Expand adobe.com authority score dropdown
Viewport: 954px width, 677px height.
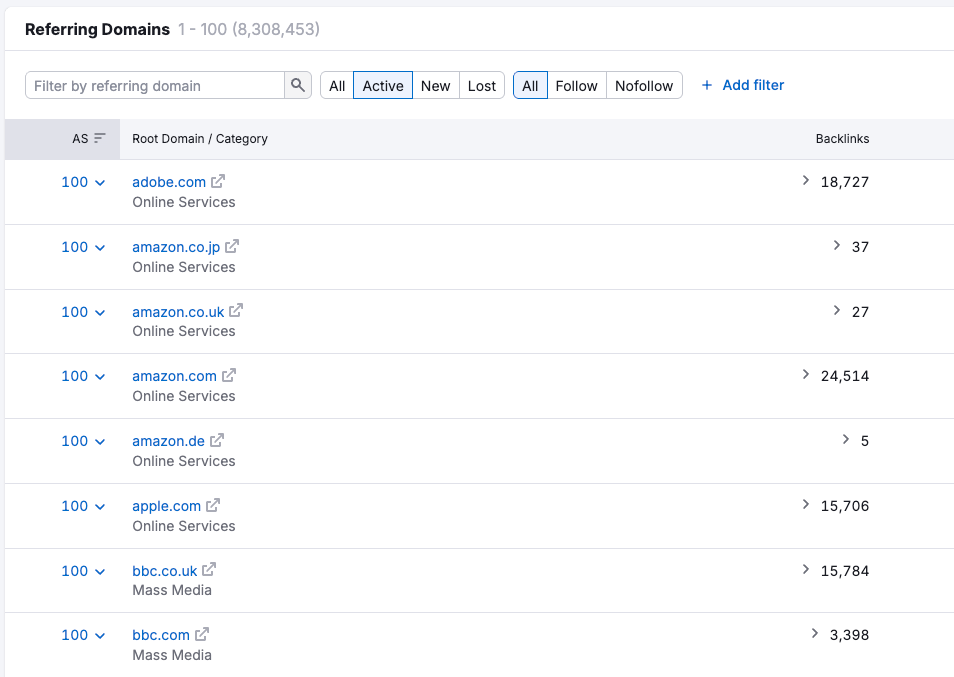coord(99,183)
